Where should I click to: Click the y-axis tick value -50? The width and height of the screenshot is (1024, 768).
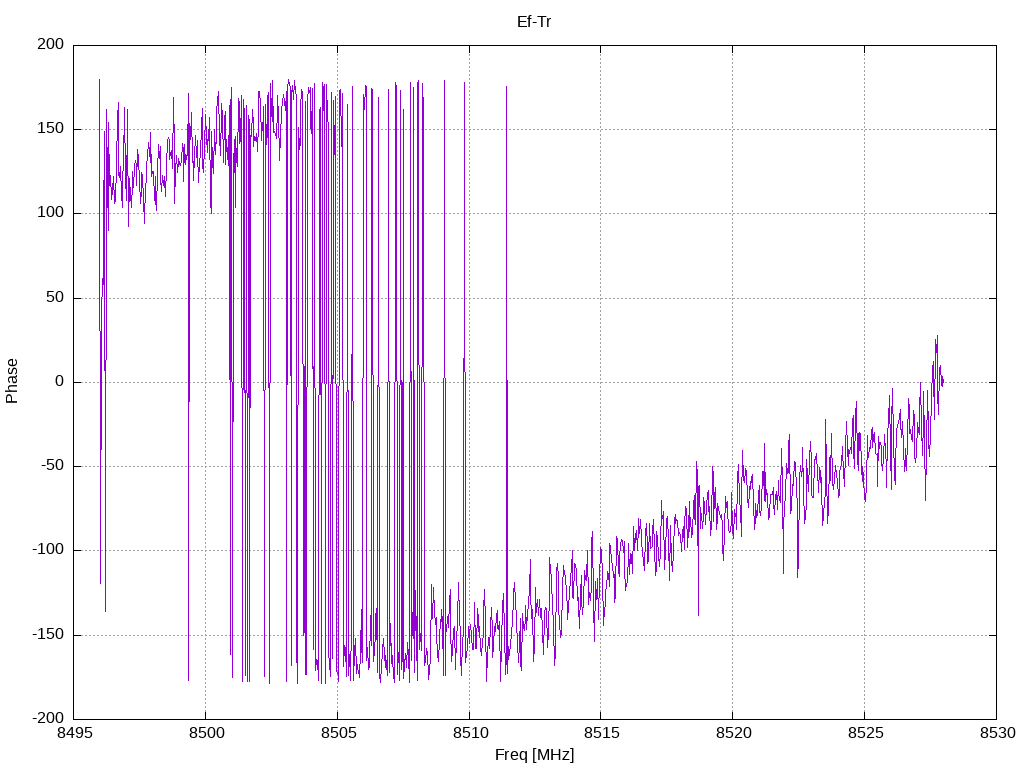coord(53,466)
